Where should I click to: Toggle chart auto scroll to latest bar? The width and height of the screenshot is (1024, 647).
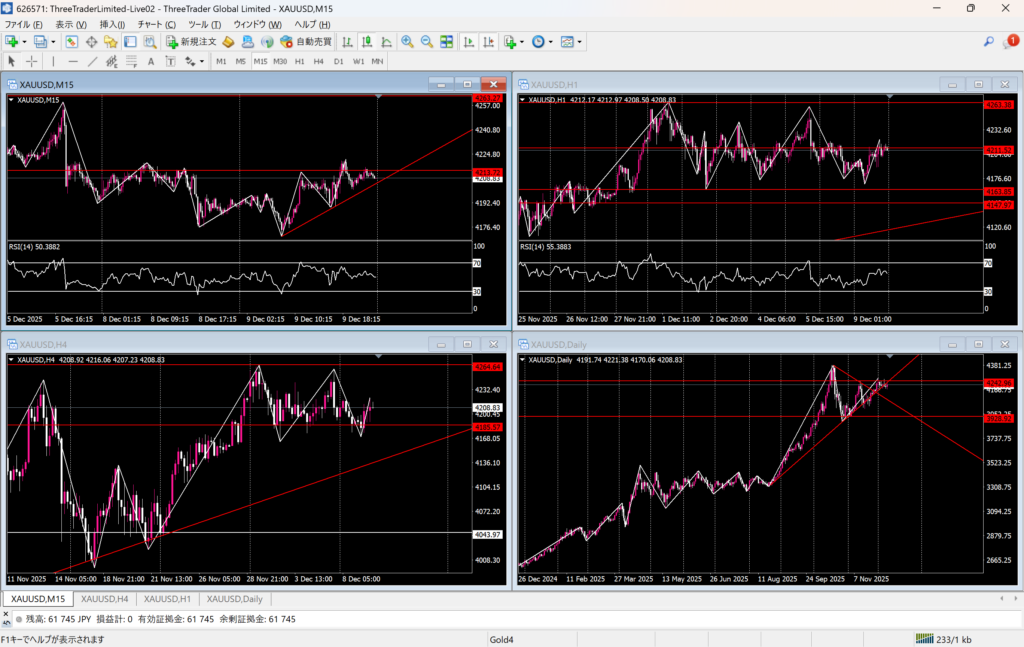tap(467, 42)
